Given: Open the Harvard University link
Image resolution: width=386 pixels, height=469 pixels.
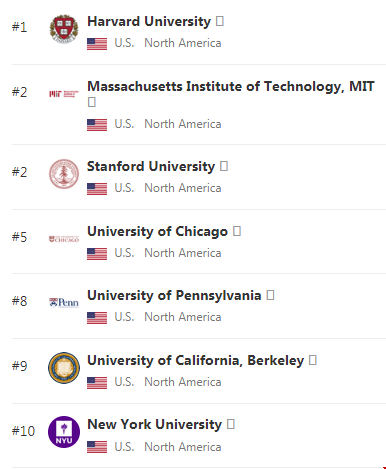Looking at the screenshot, I should click(149, 22).
